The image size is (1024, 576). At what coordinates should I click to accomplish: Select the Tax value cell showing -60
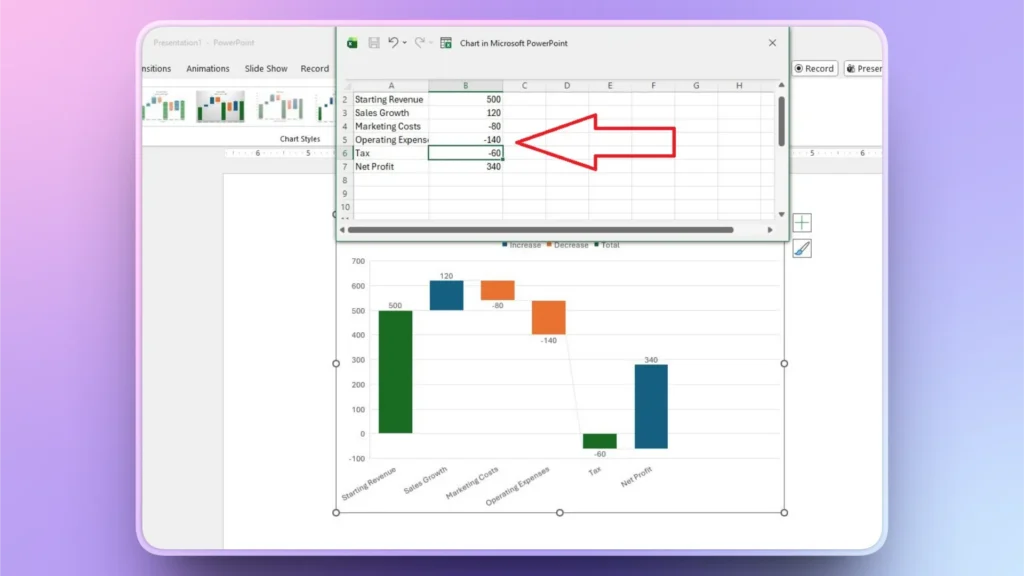(465, 153)
